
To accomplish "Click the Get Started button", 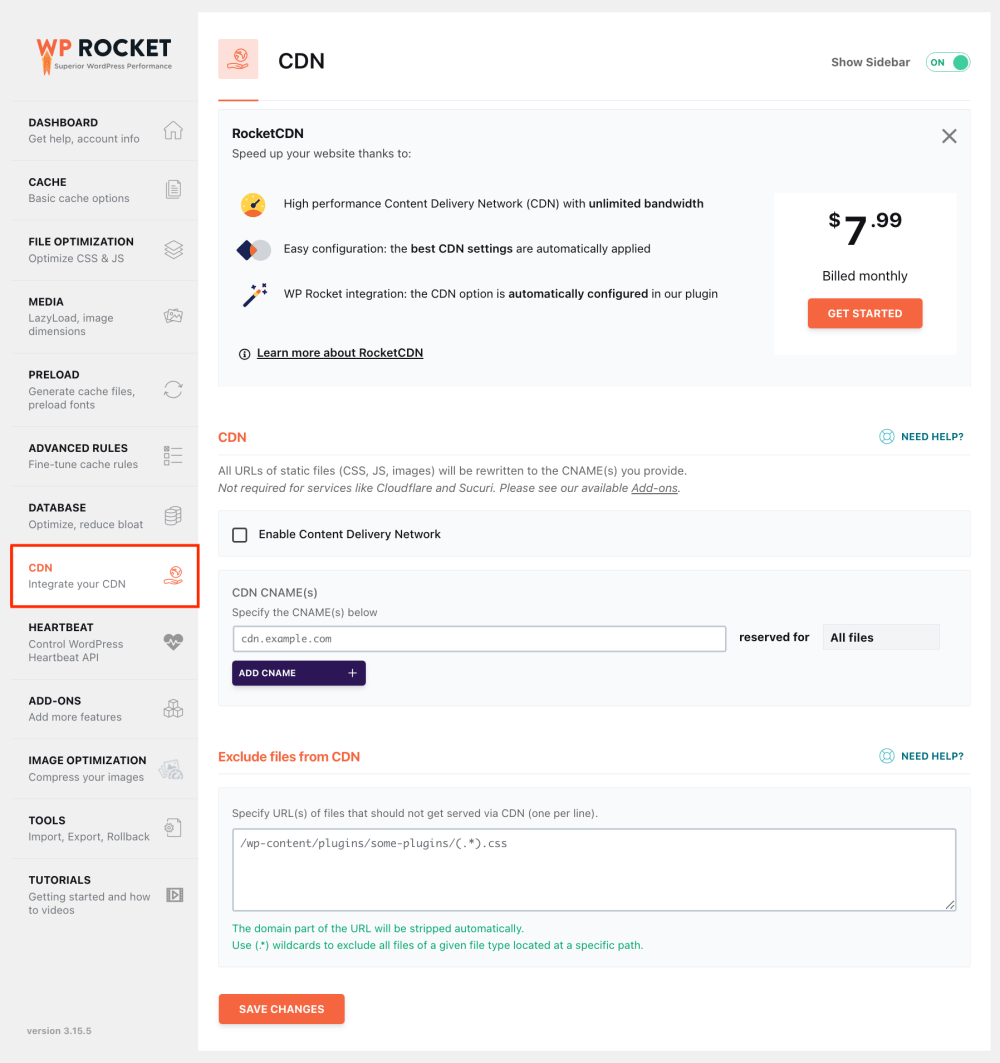I will [x=865, y=314].
